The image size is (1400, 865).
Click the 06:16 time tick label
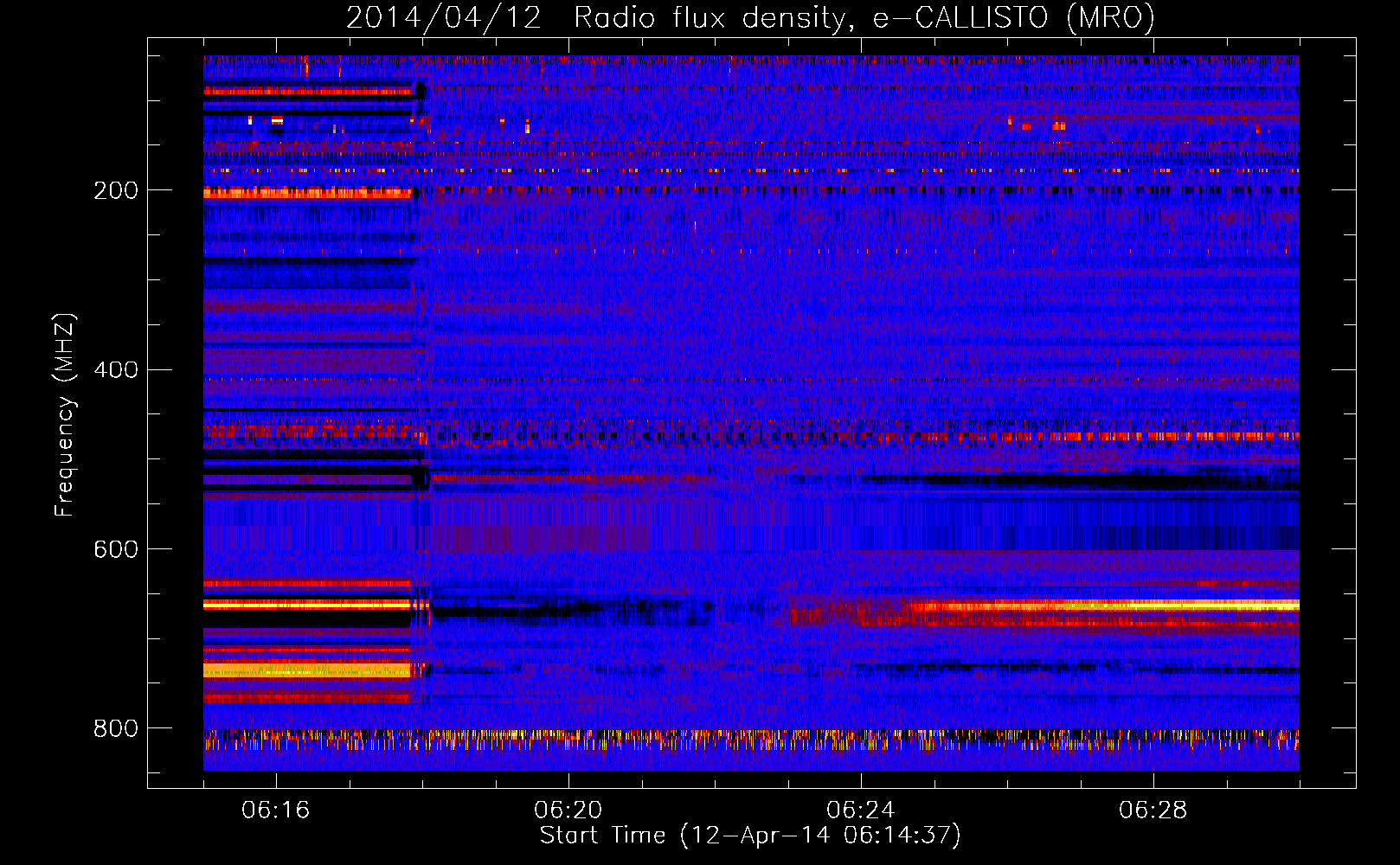tap(275, 811)
